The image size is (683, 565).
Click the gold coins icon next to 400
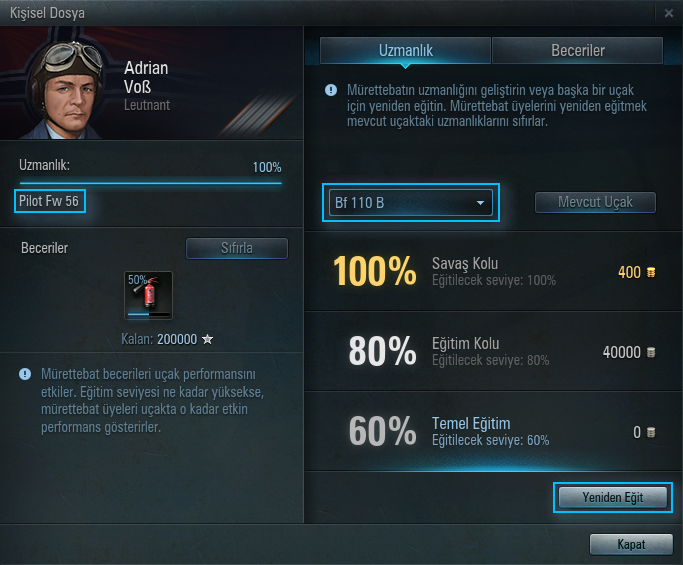click(x=651, y=272)
